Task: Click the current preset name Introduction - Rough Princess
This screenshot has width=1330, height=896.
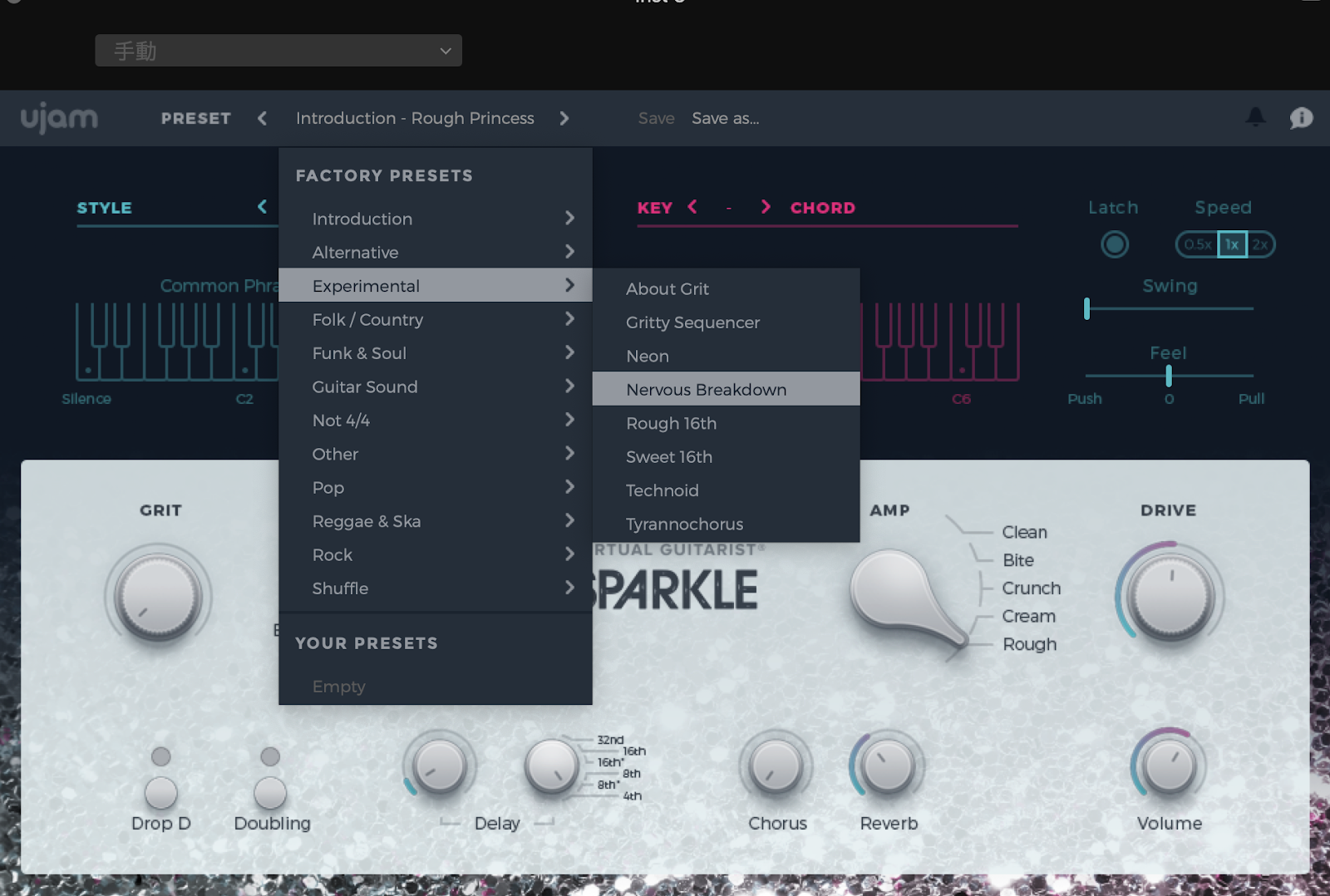Action: pyautogui.click(x=415, y=118)
